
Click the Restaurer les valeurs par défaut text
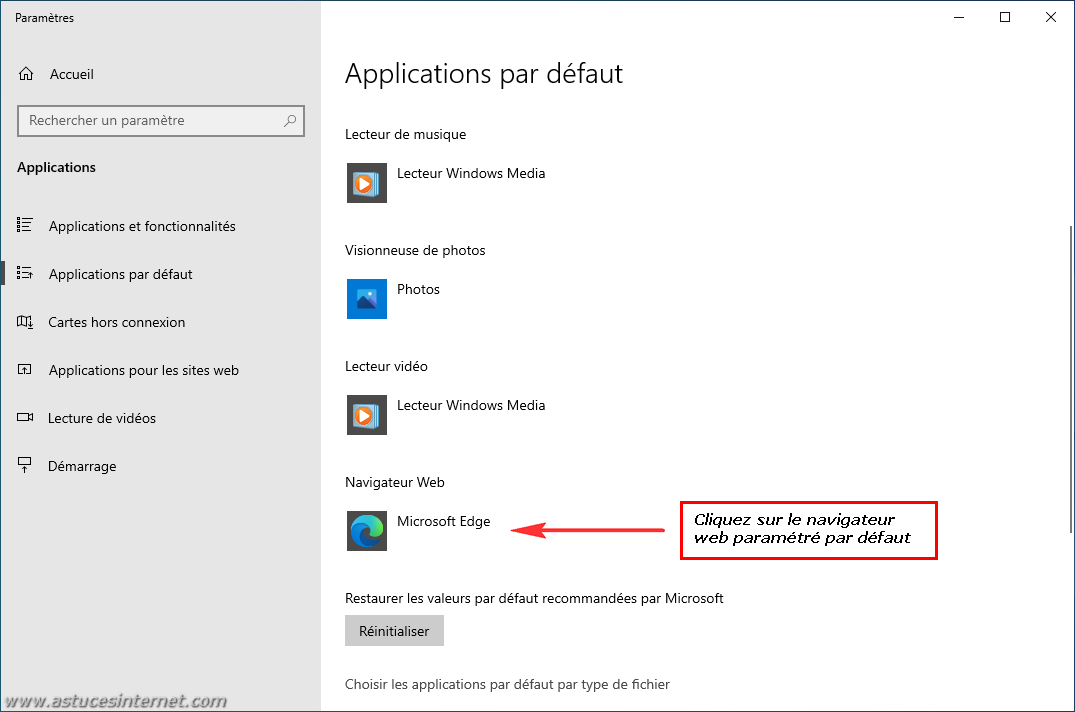point(534,598)
